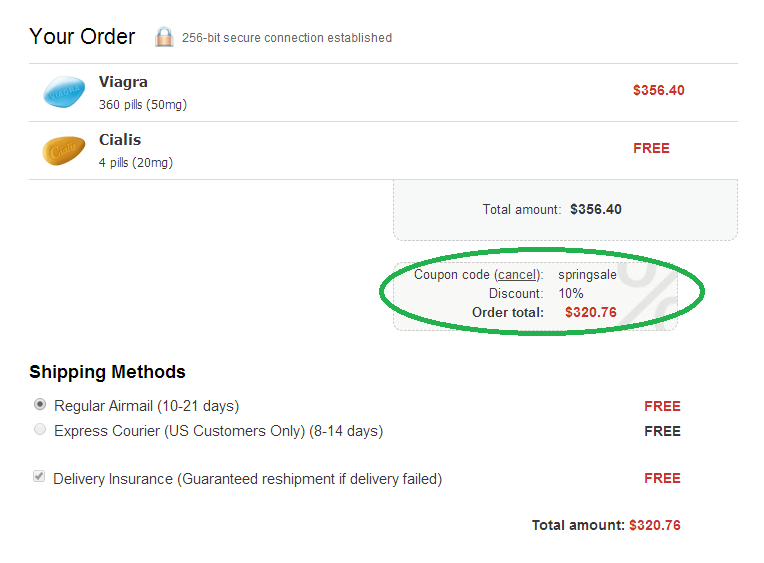This screenshot has width=764, height=563.
Task: Click the red FREE label for Cialis
Action: point(651,148)
